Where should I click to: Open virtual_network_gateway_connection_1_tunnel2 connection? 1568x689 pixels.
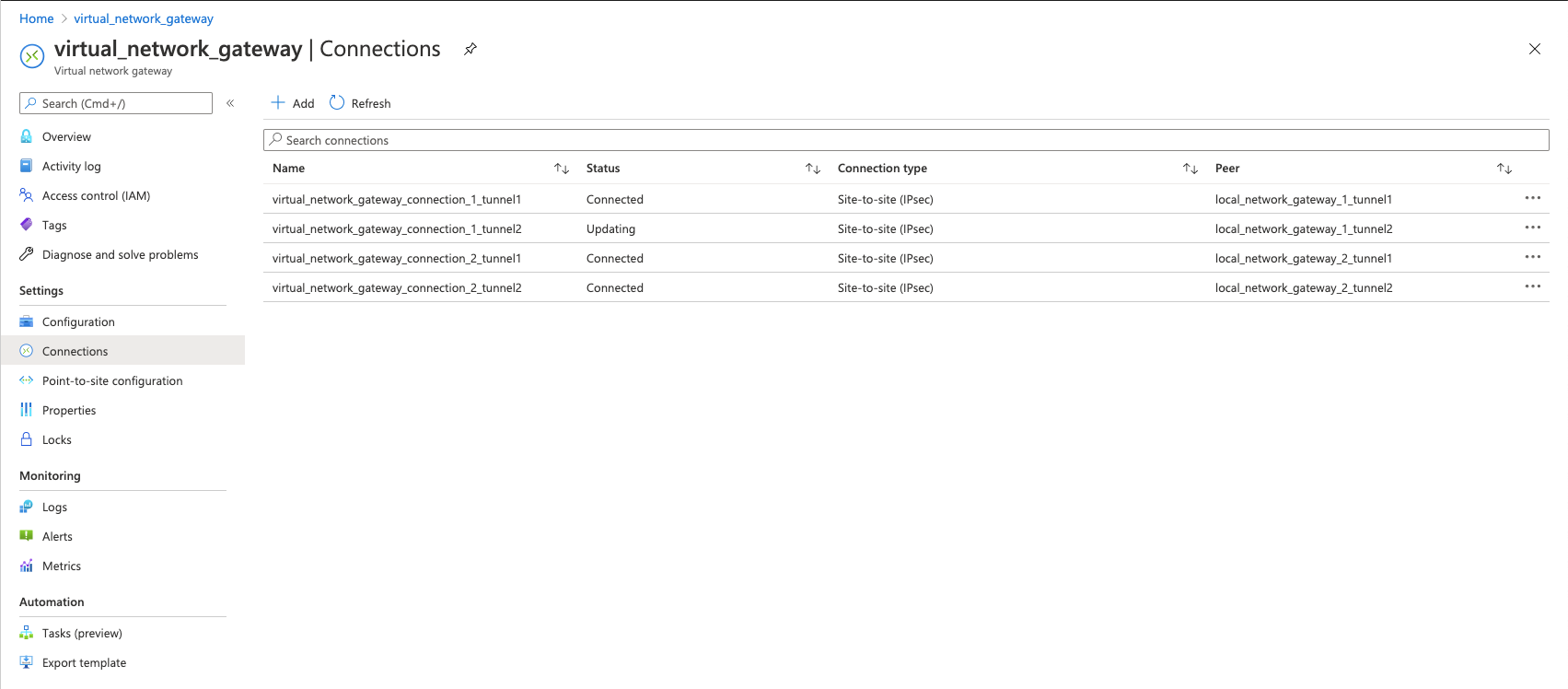coord(397,228)
